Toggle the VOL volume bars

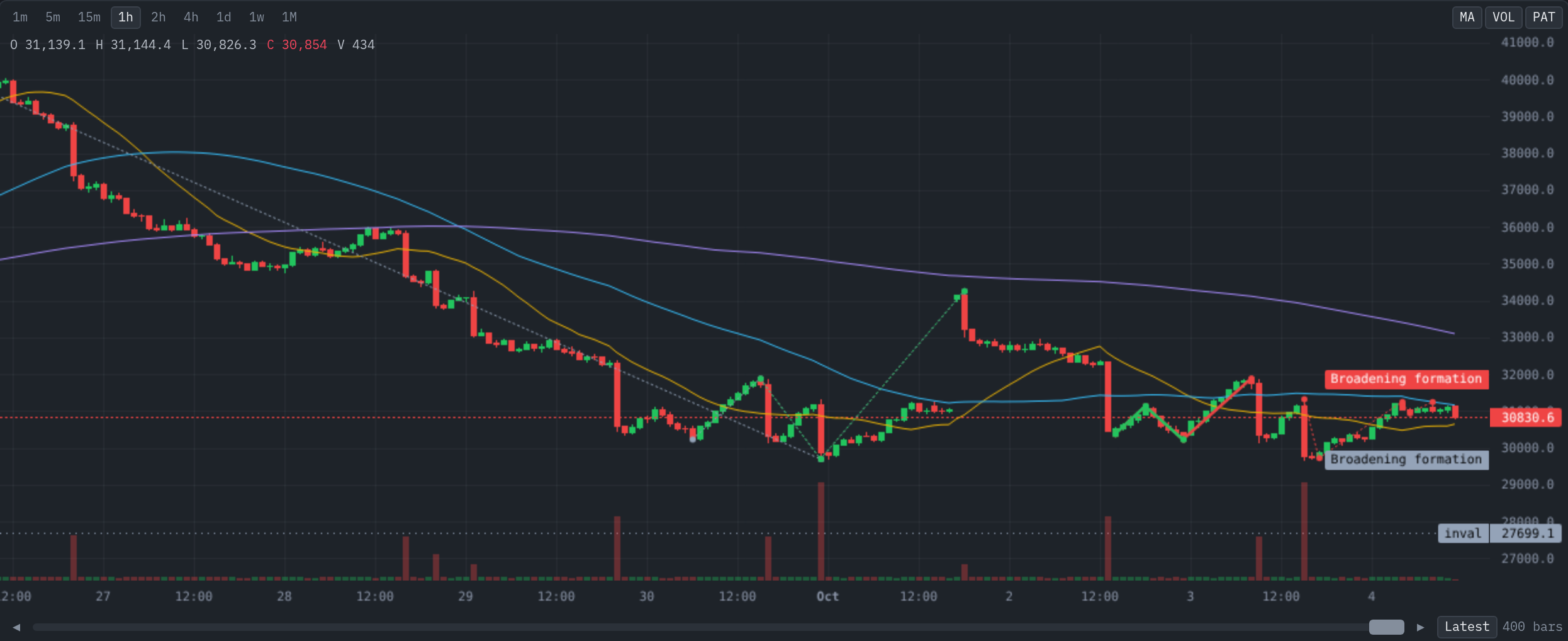click(1503, 17)
